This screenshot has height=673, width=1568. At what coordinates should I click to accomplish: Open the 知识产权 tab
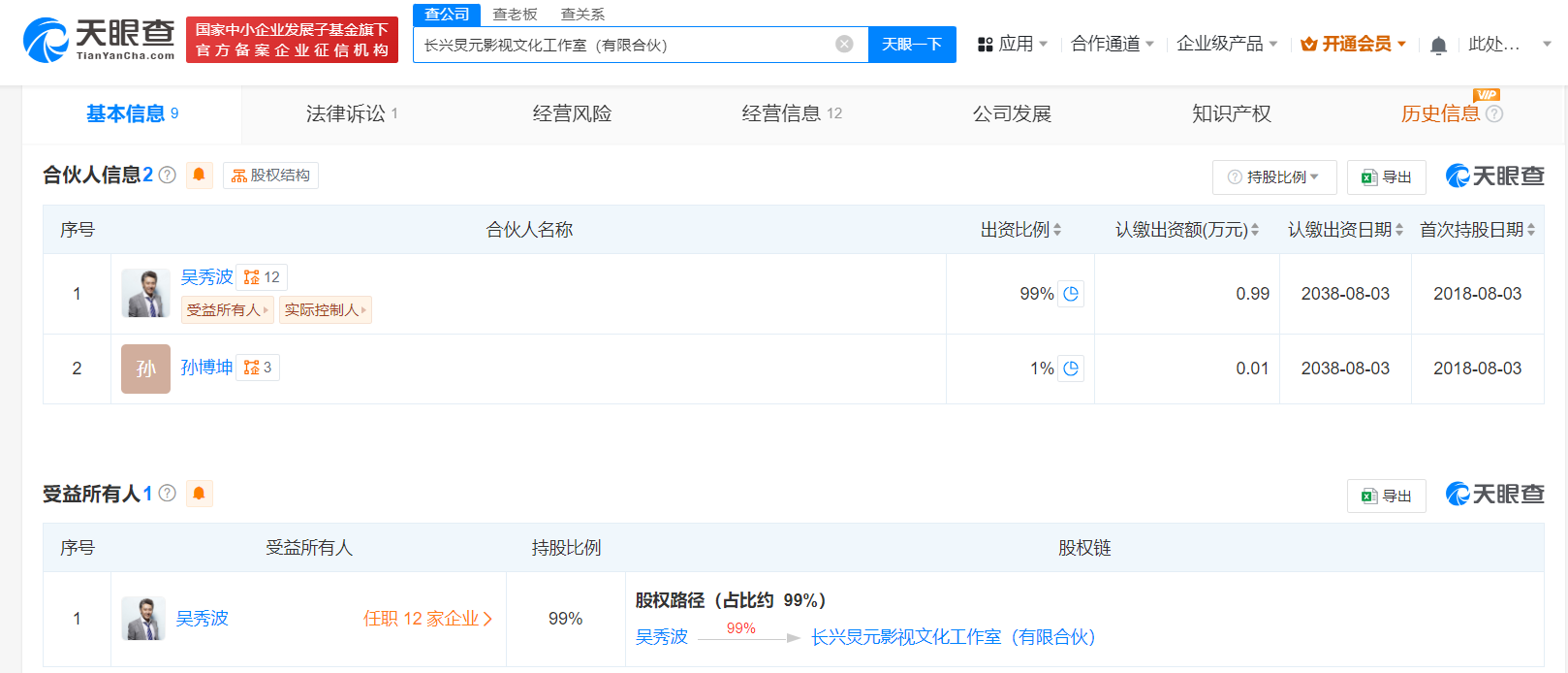click(1232, 114)
